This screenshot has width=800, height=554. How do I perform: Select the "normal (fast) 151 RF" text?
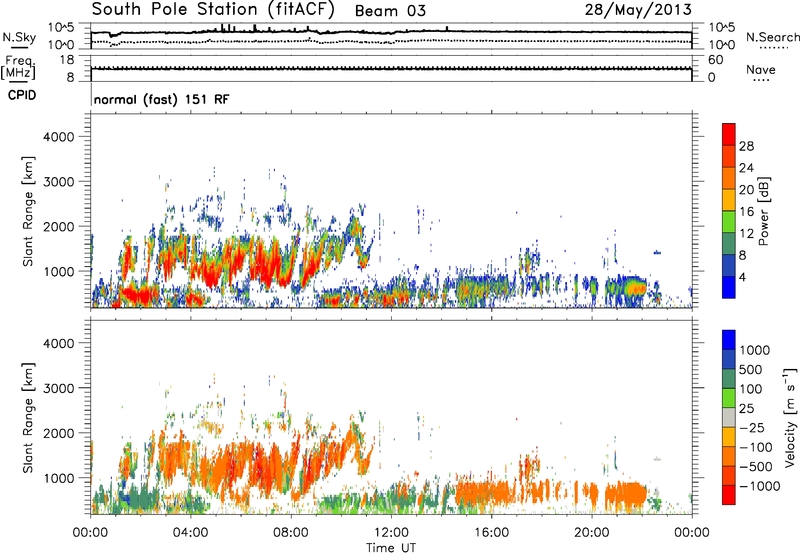click(162, 99)
